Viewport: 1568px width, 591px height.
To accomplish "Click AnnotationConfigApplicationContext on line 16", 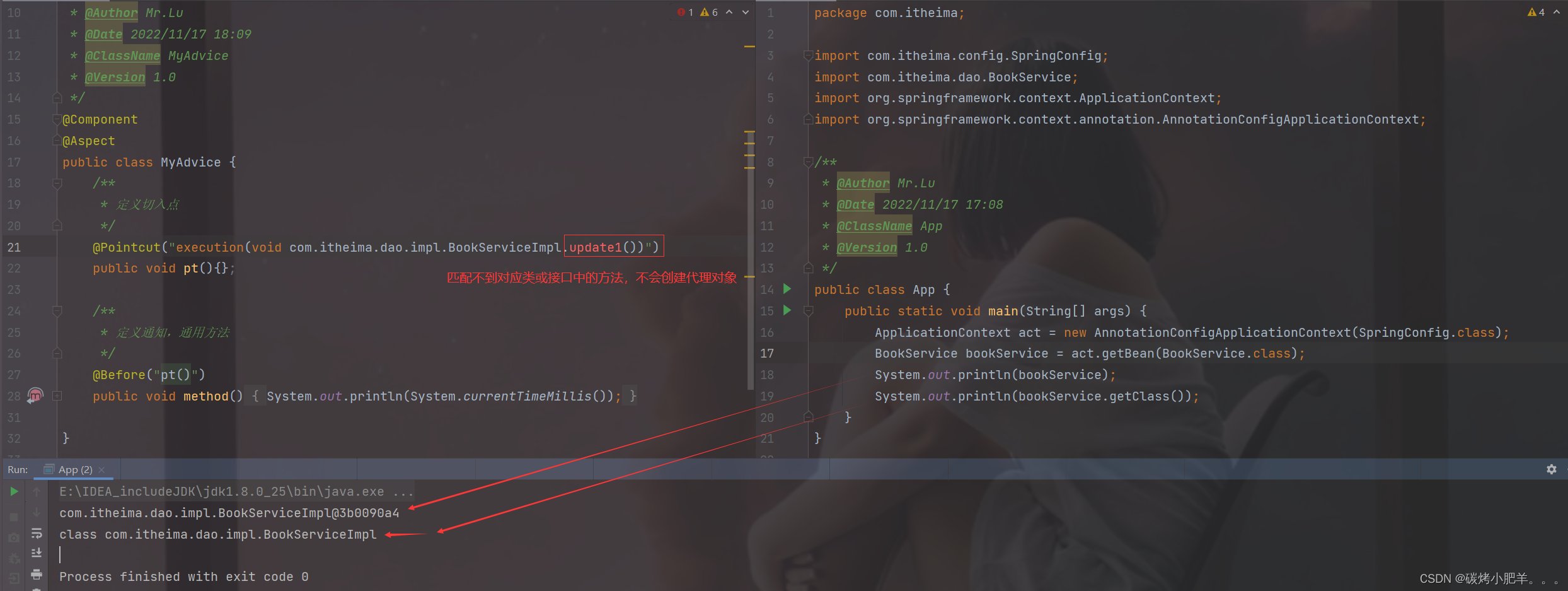I will 1223,332.
